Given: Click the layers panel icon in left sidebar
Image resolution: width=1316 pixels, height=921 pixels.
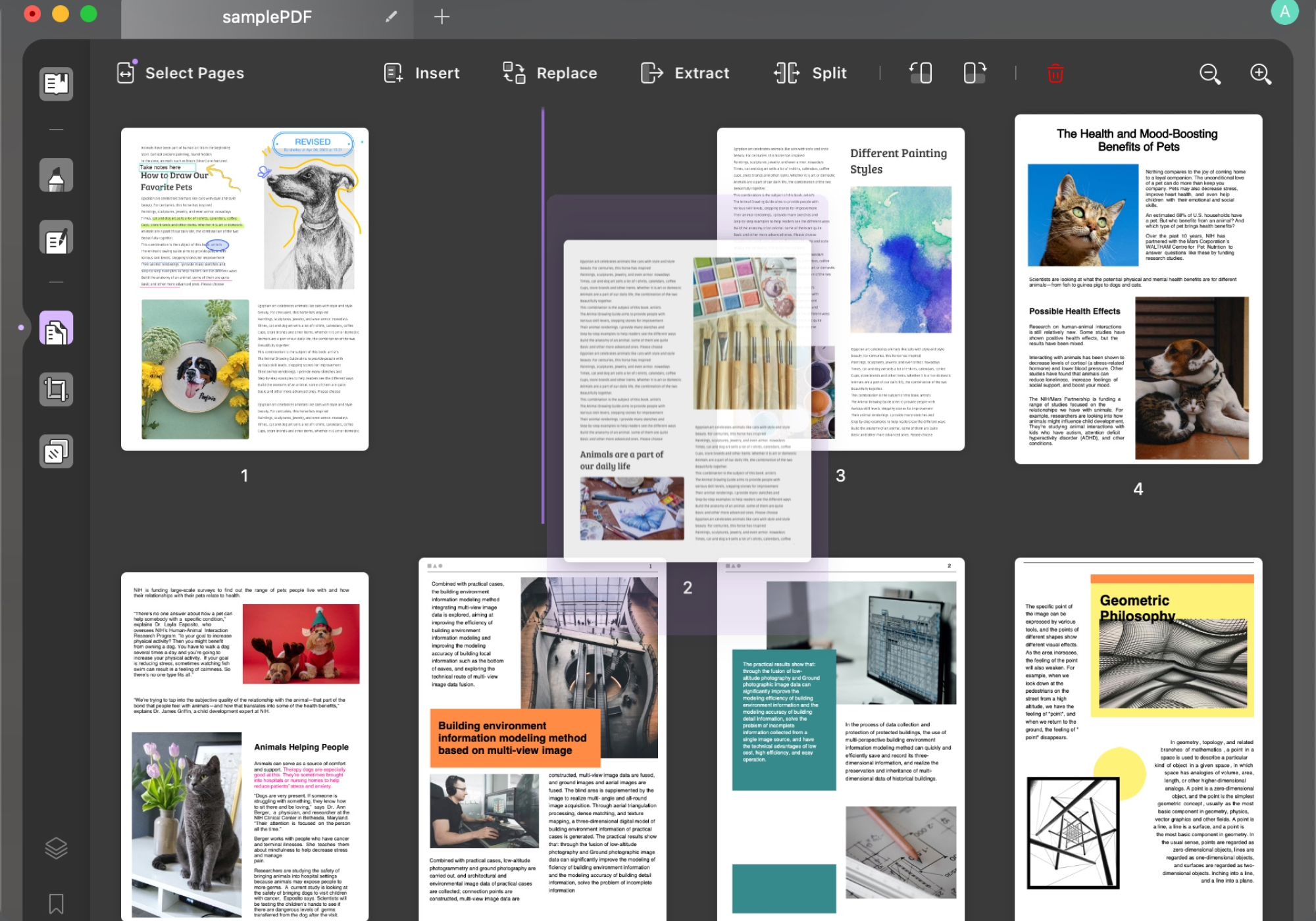Looking at the screenshot, I should coord(56,848).
